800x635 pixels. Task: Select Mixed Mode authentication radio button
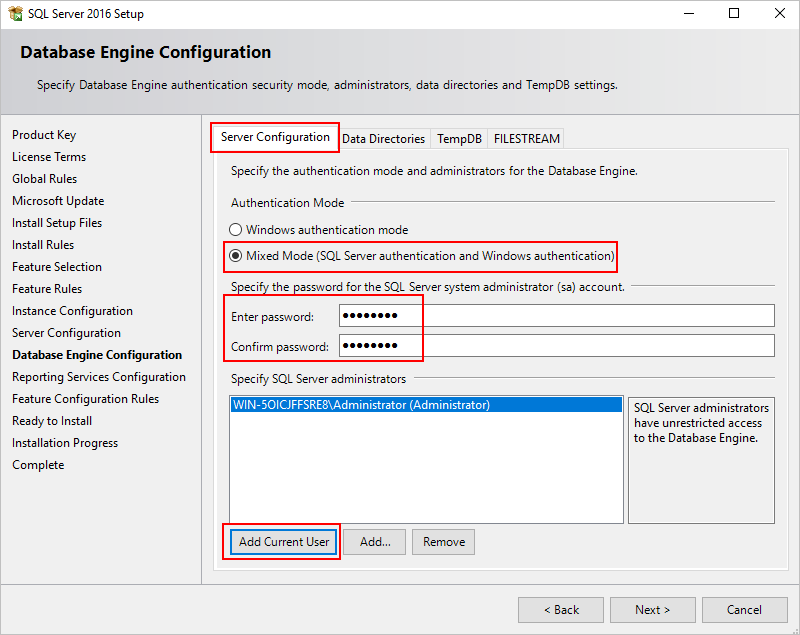(x=235, y=256)
